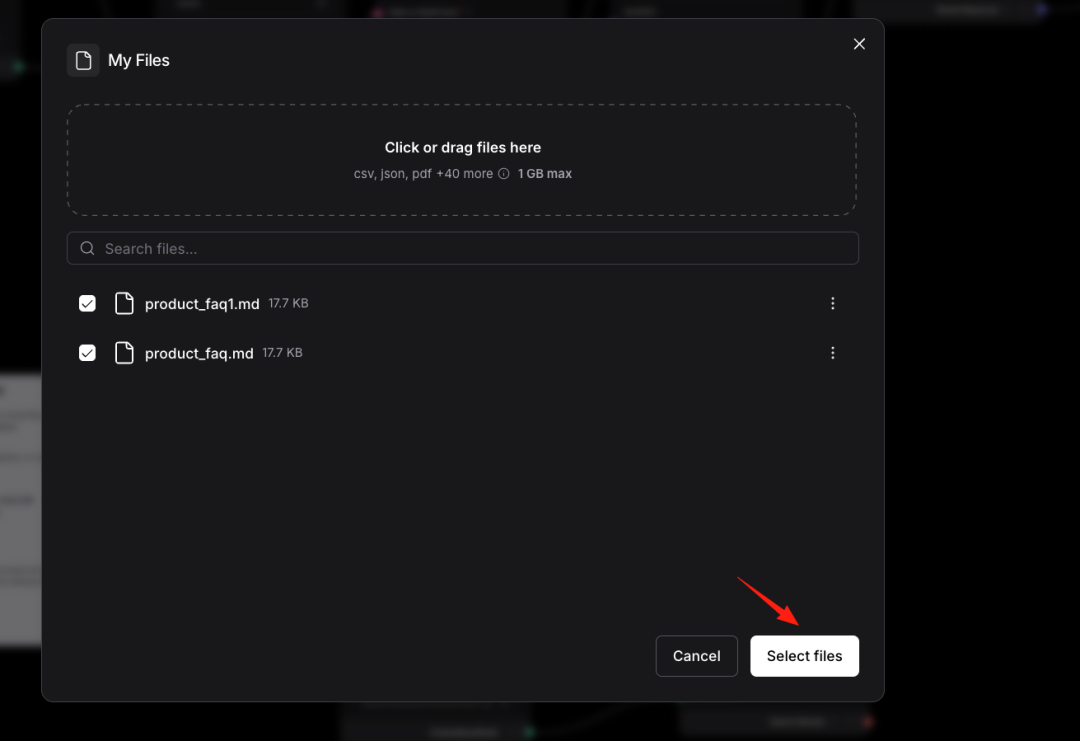Cancel the file selection

click(696, 656)
